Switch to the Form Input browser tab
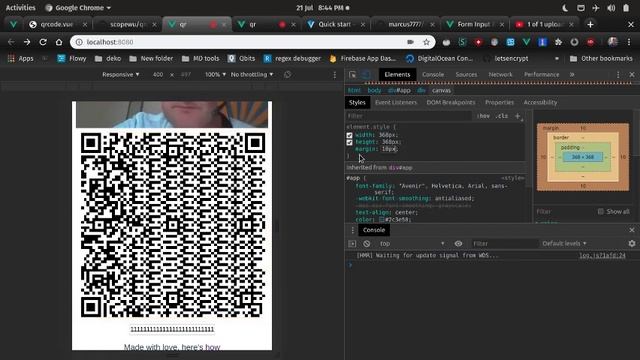640x360 pixels. tap(475, 24)
